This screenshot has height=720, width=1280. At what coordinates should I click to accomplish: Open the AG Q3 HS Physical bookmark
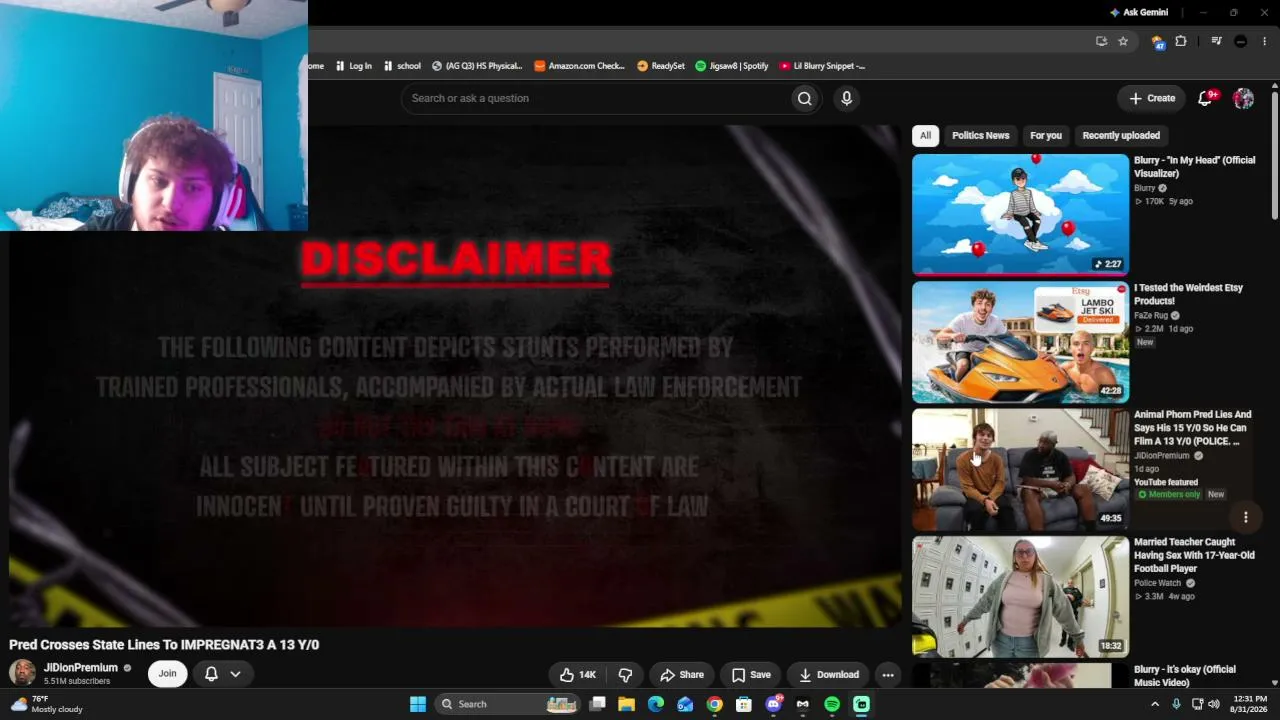[x=477, y=66]
